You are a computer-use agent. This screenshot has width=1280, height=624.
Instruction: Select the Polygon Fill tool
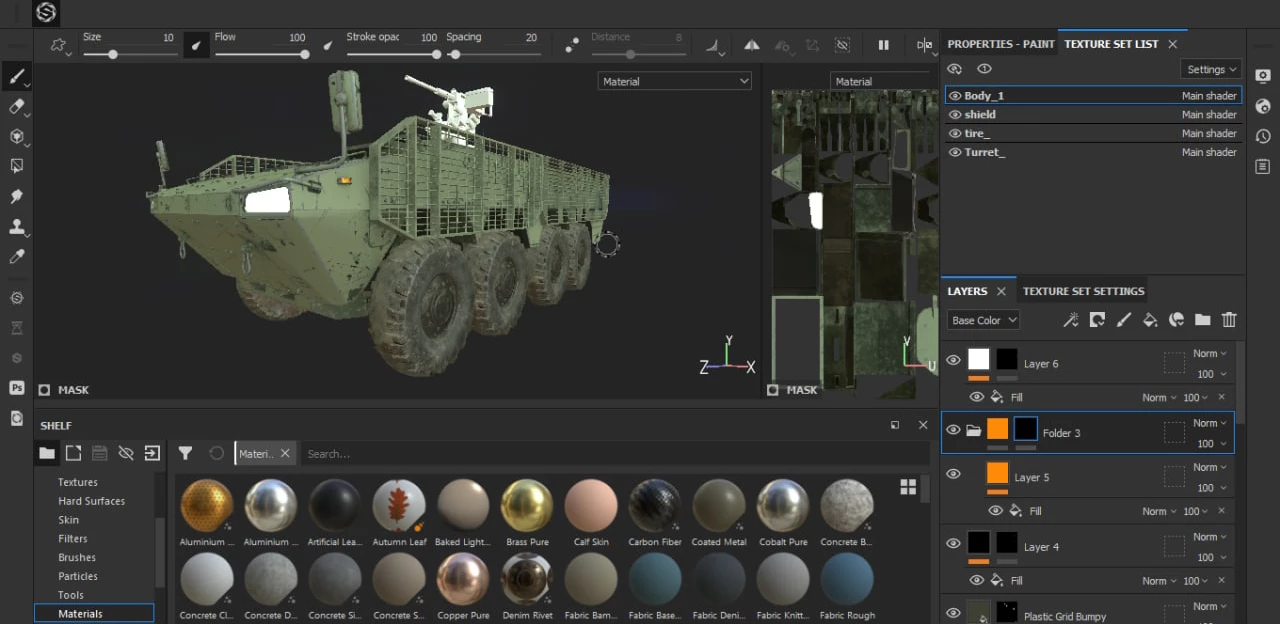pyautogui.click(x=17, y=166)
